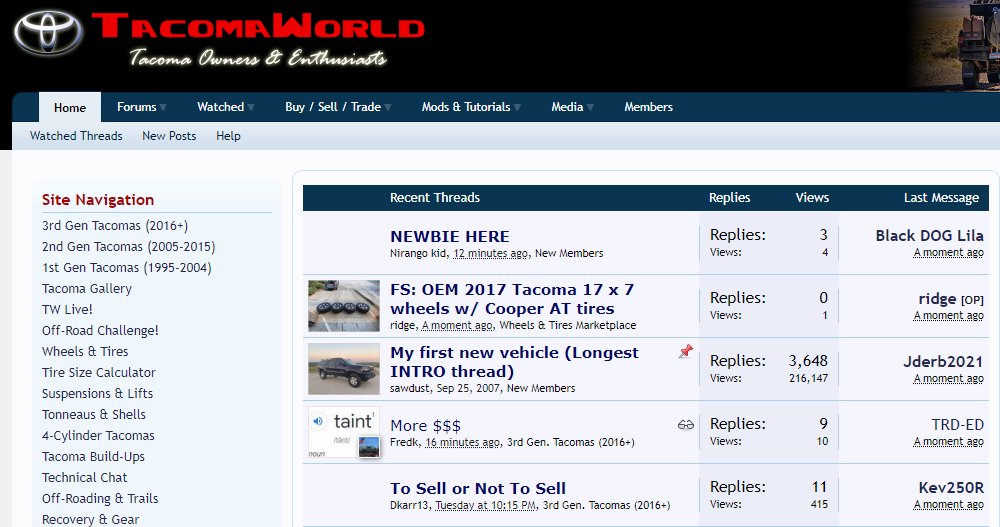Open the Home tab
This screenshot has height=527, width=1000.
pyautogui.click(x=70, y=107)
